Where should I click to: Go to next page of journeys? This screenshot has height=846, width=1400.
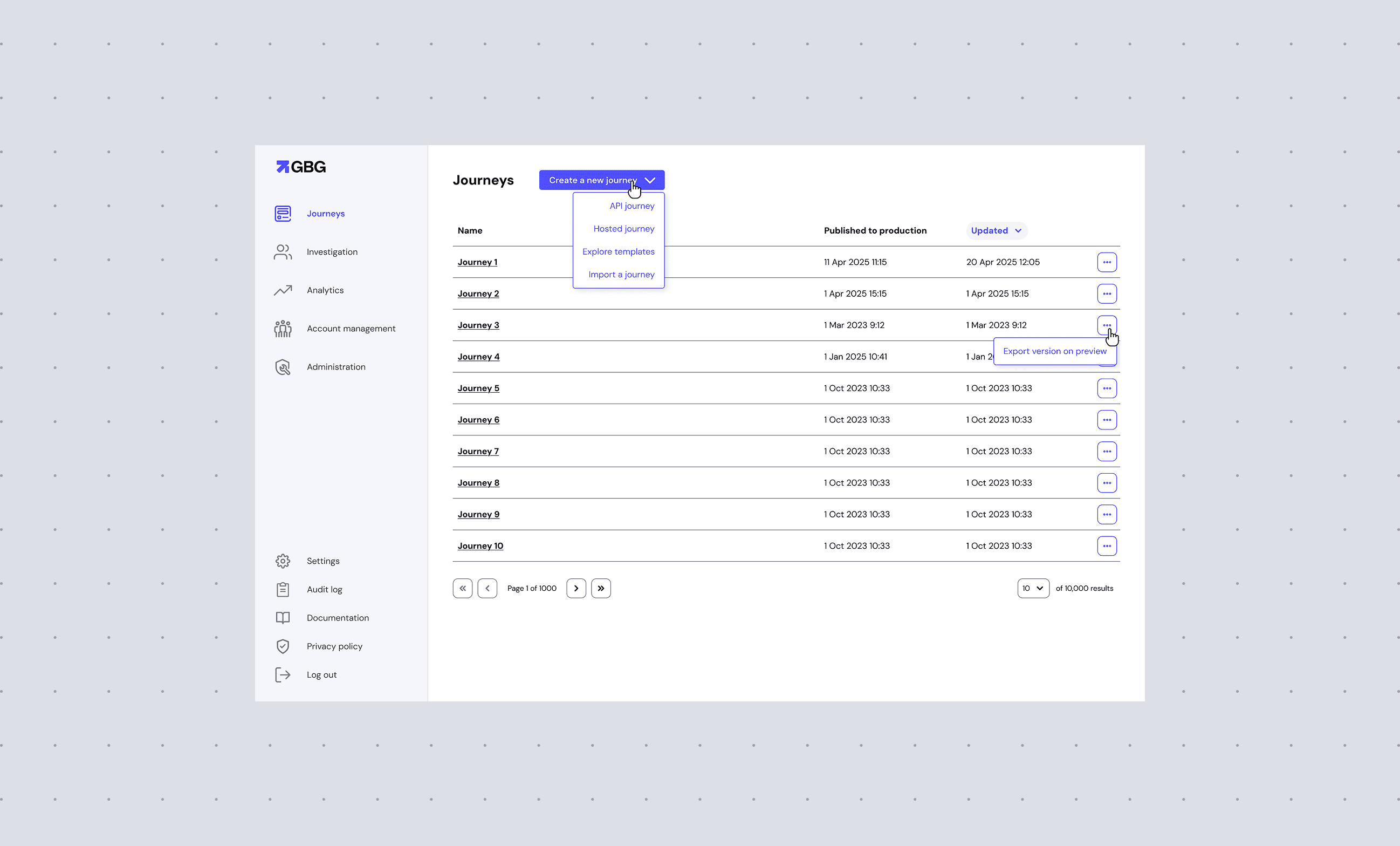(x=576, y=588)
